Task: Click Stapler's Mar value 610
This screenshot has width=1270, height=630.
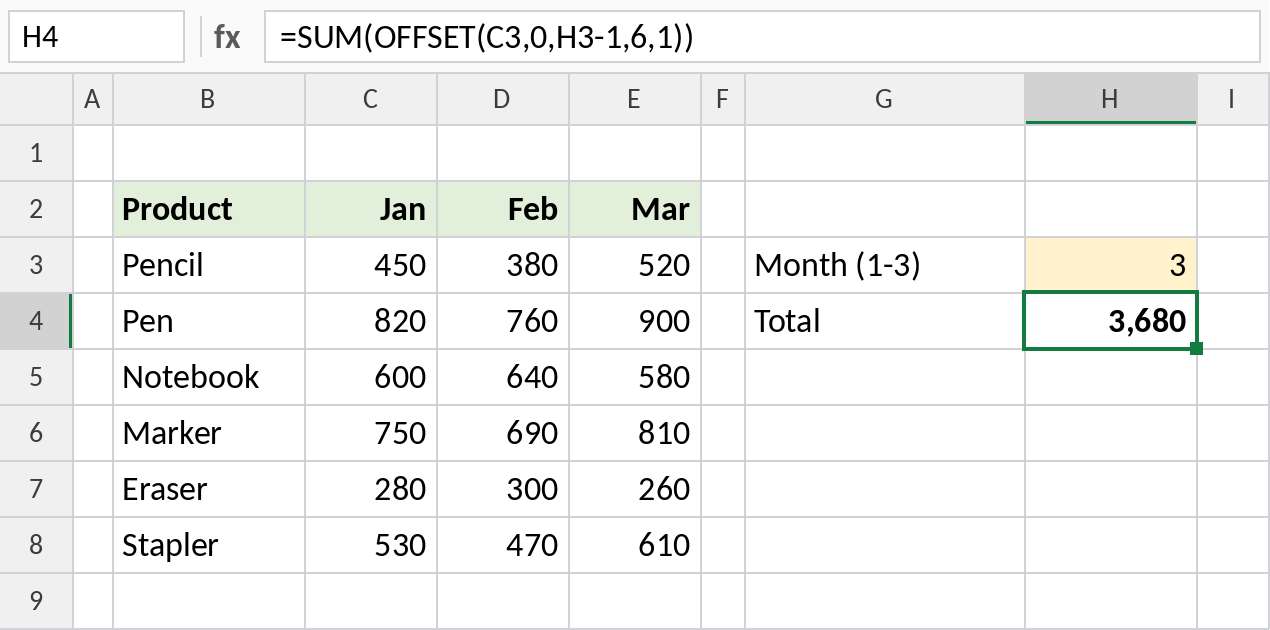Action: click(635, 545)
